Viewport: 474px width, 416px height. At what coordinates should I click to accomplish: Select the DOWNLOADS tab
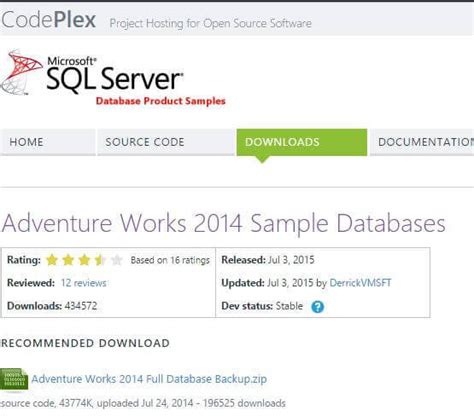pyautogui.click(x=302, y=142)
